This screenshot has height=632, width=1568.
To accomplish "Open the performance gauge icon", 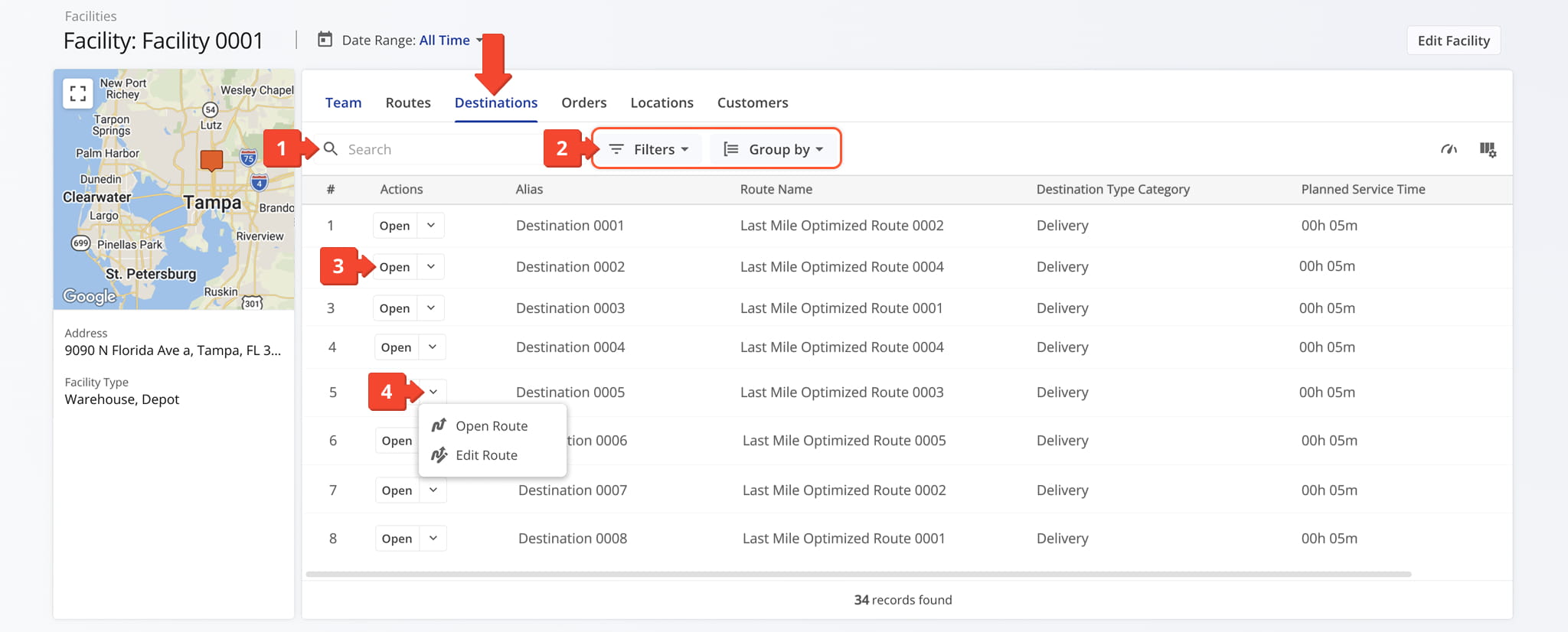I will point(1449,149).
